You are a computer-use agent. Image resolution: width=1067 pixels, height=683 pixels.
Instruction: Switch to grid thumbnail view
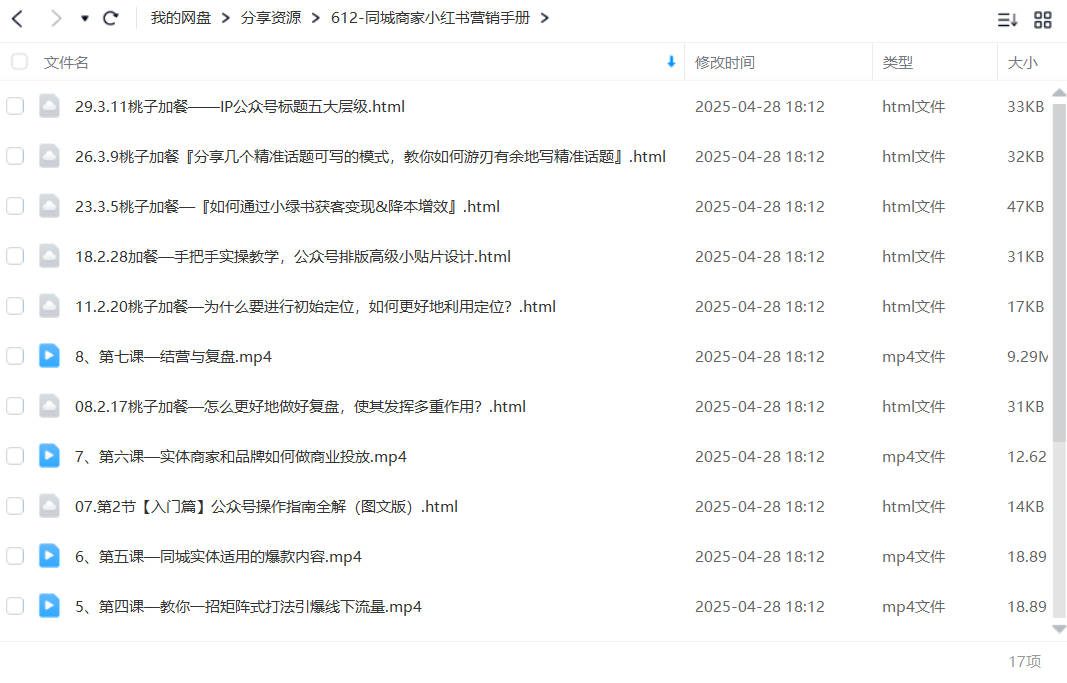coord(1043,20)
